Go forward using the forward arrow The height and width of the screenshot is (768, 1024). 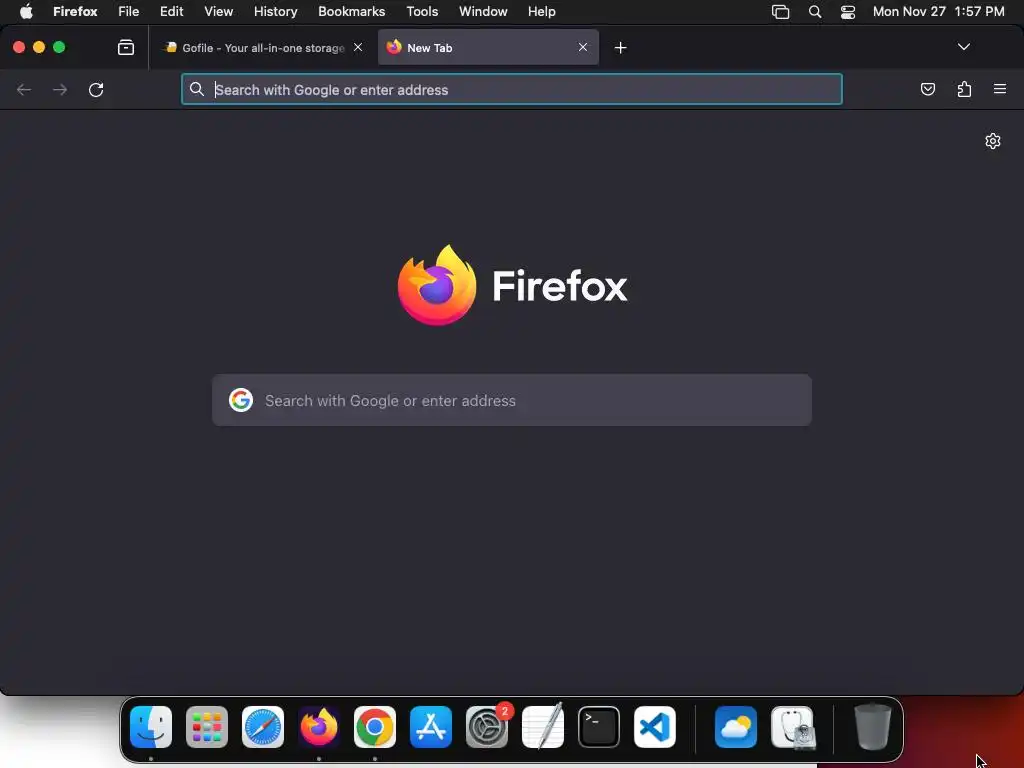(60, 89)
